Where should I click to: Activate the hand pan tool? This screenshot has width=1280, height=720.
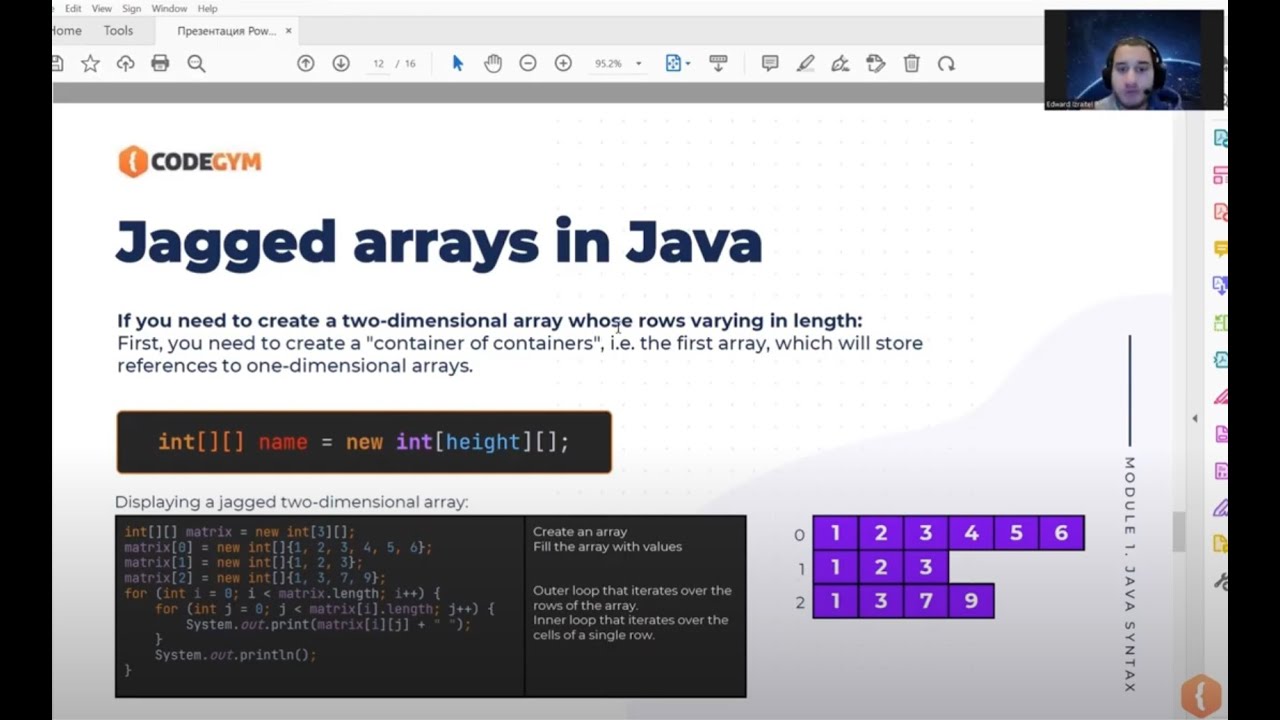[x=493, y=63]
